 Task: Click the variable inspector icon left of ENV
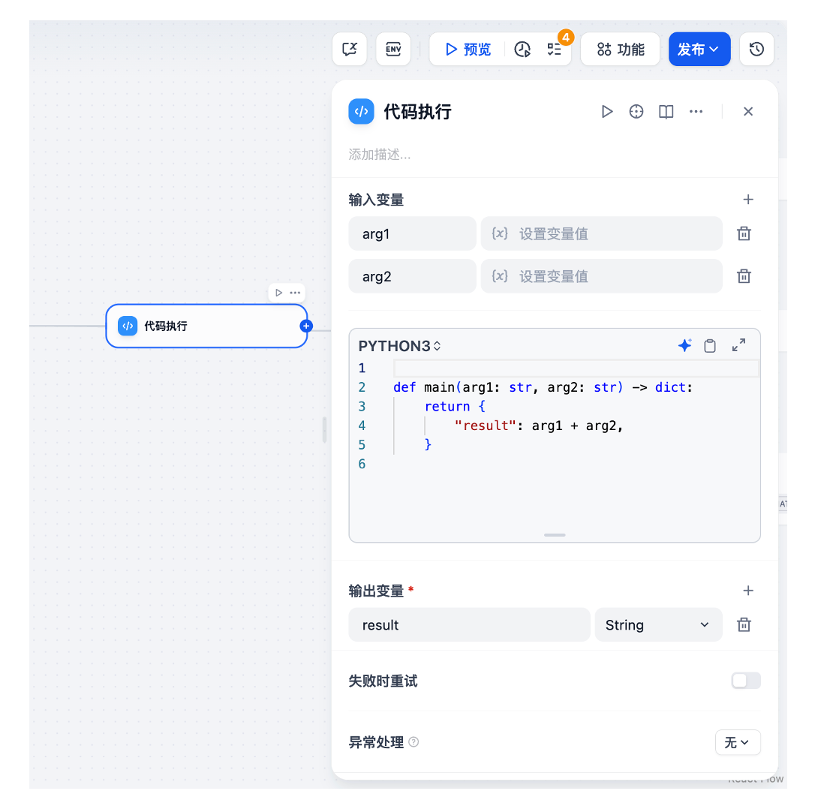[350, 49]
